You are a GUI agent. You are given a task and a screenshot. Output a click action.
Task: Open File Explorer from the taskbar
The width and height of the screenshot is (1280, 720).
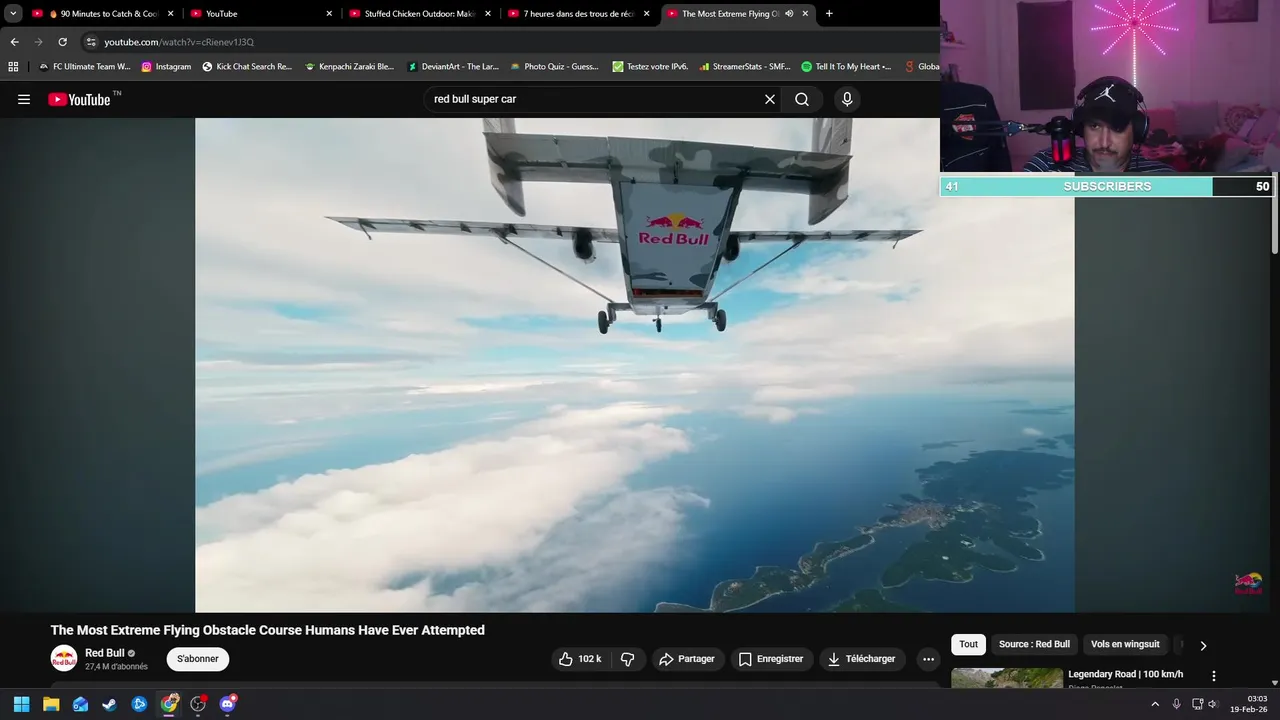tap(51, 704)
